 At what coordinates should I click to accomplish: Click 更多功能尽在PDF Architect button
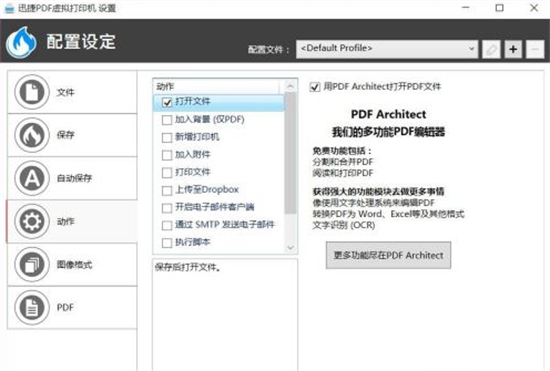tap(388, 255)
